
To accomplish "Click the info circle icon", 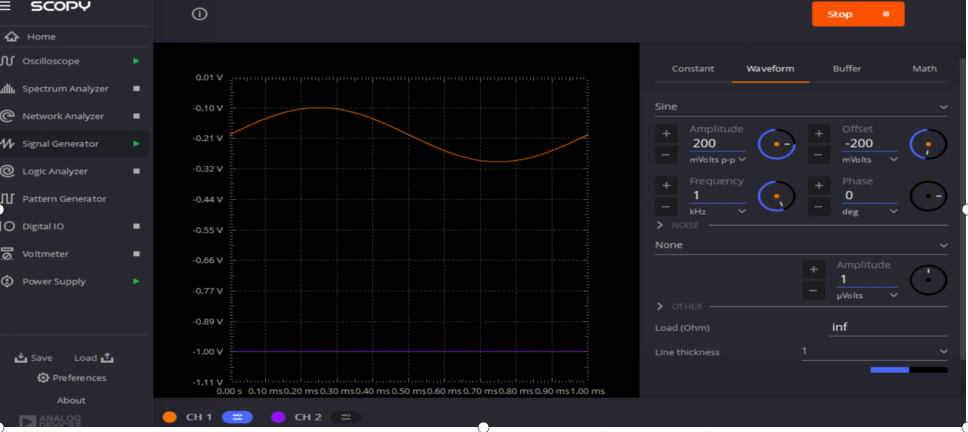I will point(199,14).
